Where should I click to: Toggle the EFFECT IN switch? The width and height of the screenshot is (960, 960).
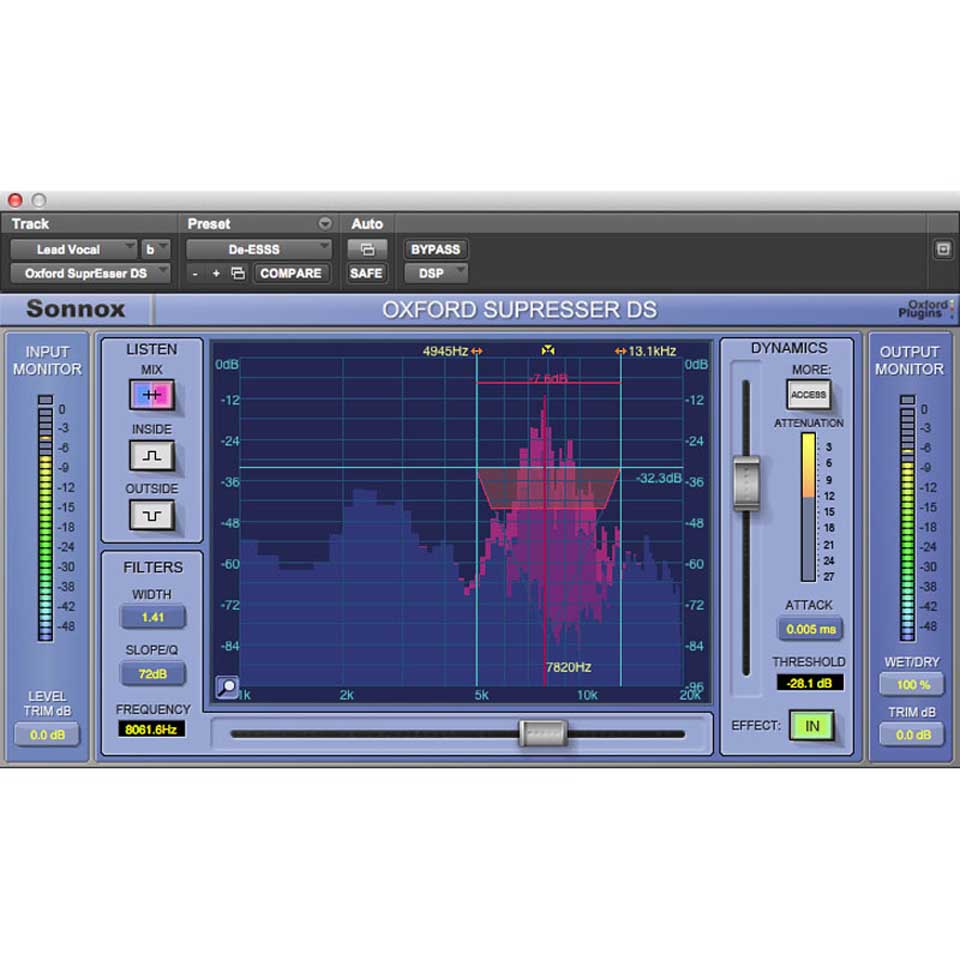813,726
